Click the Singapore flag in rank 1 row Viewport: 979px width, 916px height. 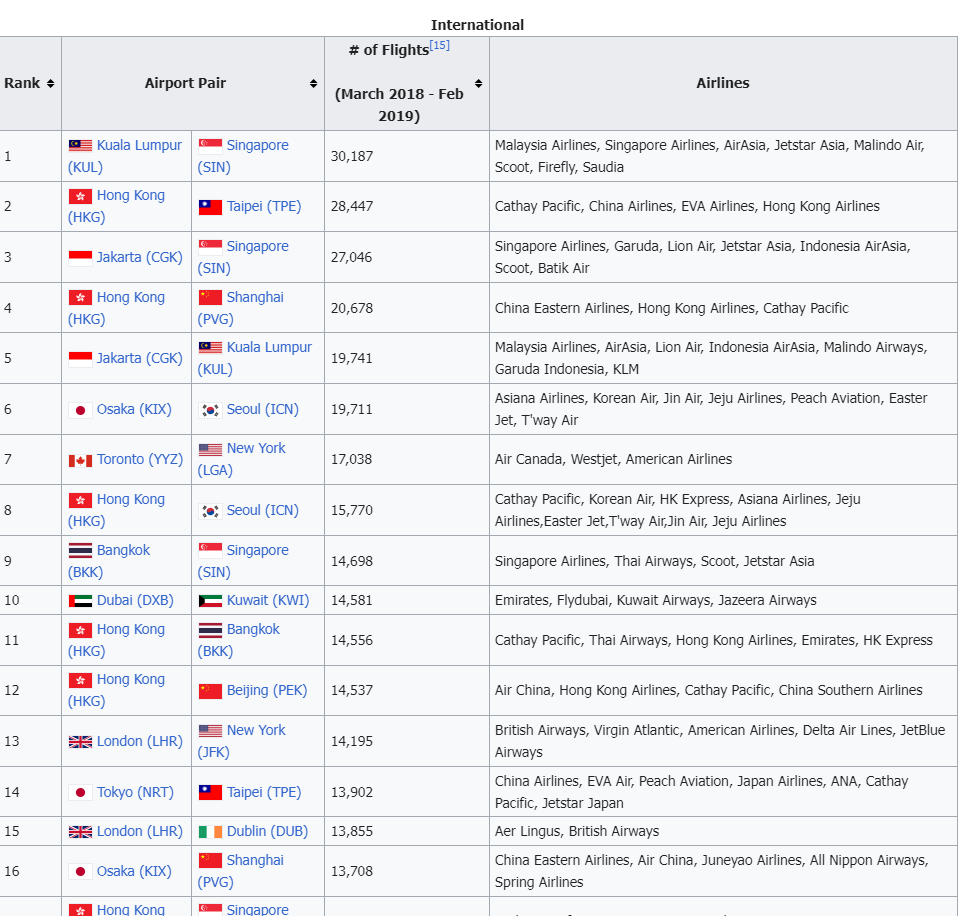pos(210,145)
